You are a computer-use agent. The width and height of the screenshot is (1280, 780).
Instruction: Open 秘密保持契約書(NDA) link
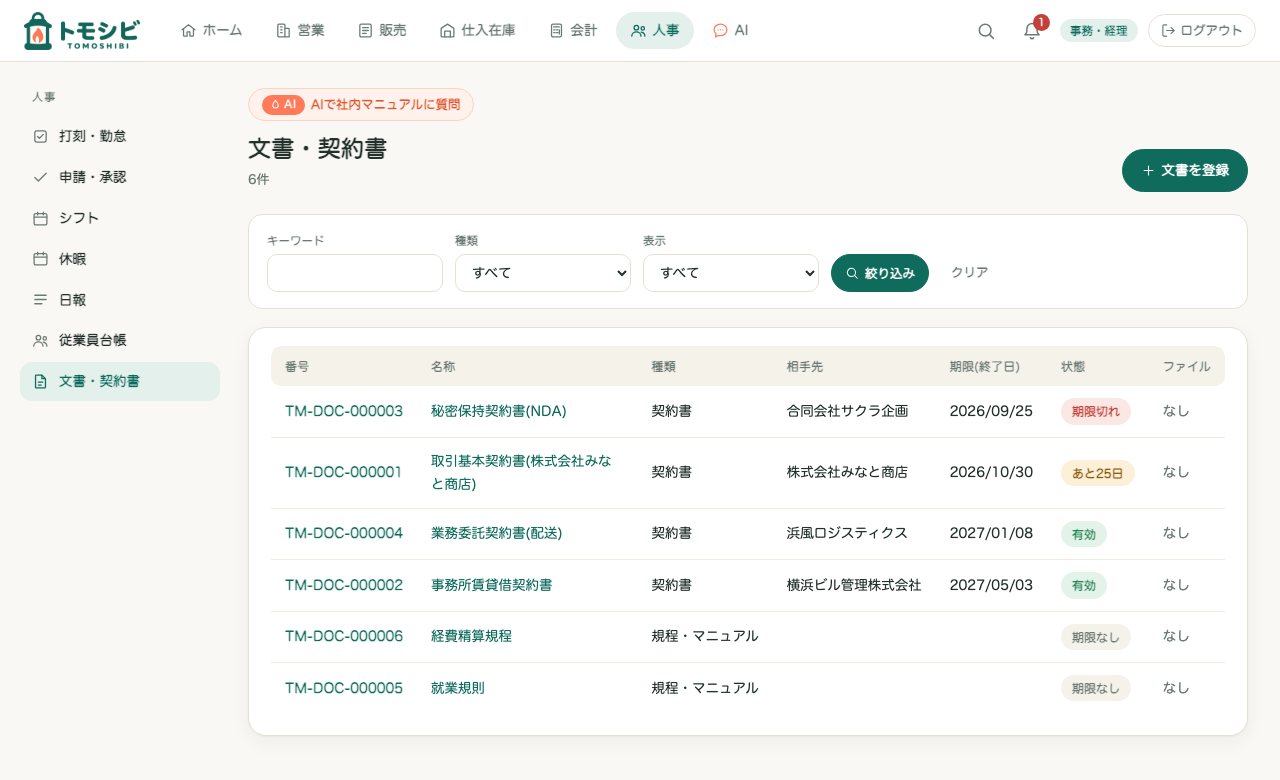click(x=499, y=411)
